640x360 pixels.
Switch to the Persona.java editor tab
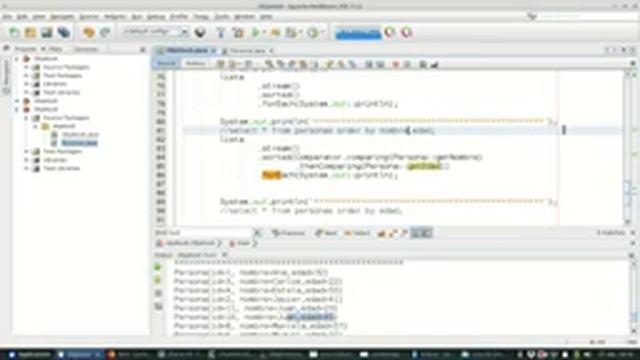[x=247, y=51]
